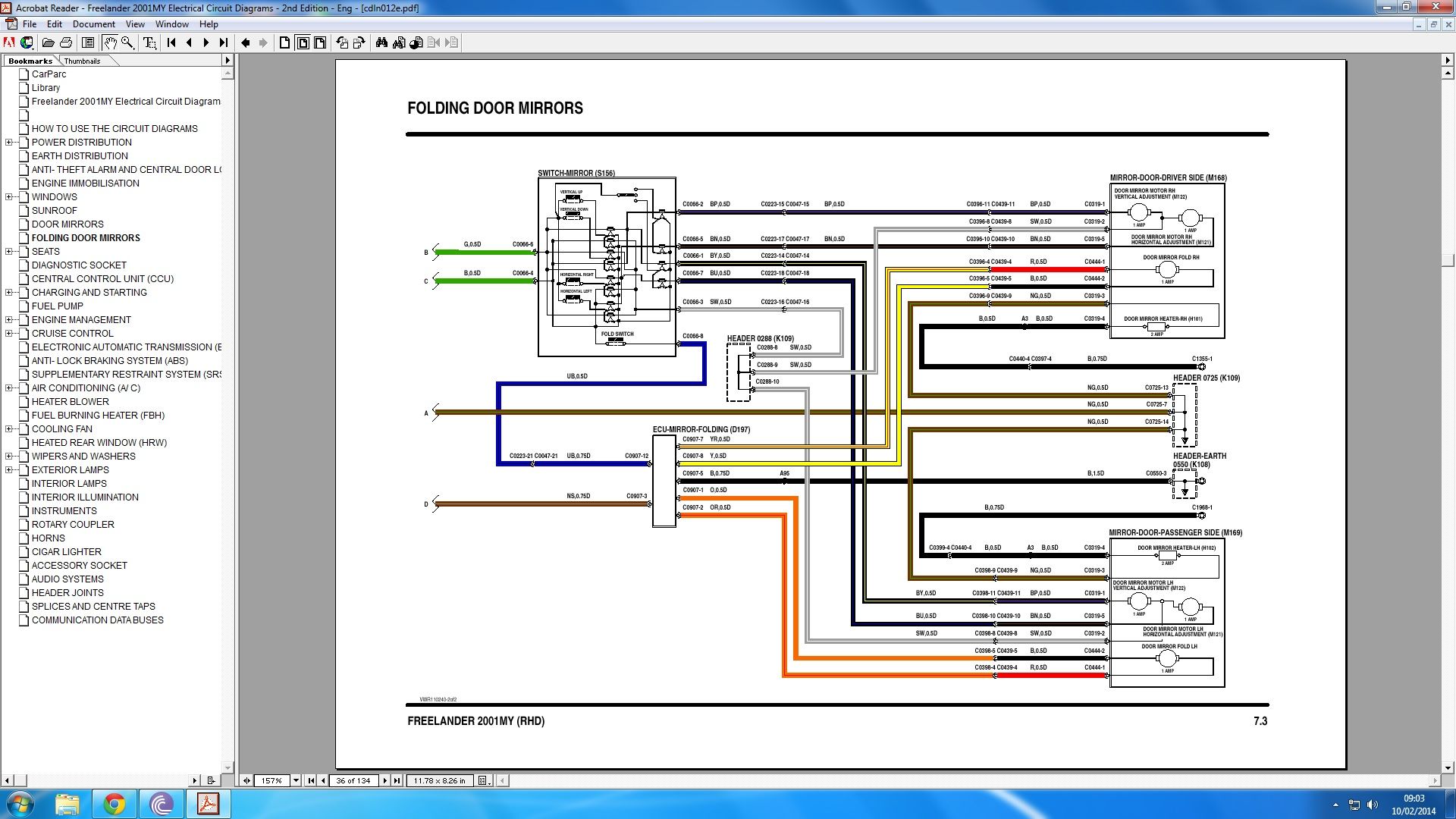The width and height of the screenshot is (1456, 819).
Task: Open the File menu
Action: 30,24
